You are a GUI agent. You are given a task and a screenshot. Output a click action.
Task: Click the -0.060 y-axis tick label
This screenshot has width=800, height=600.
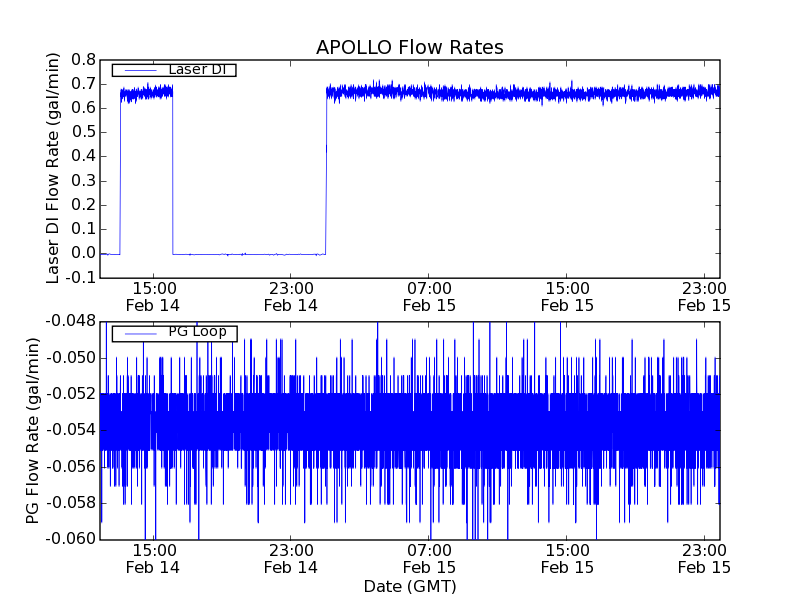71,539
